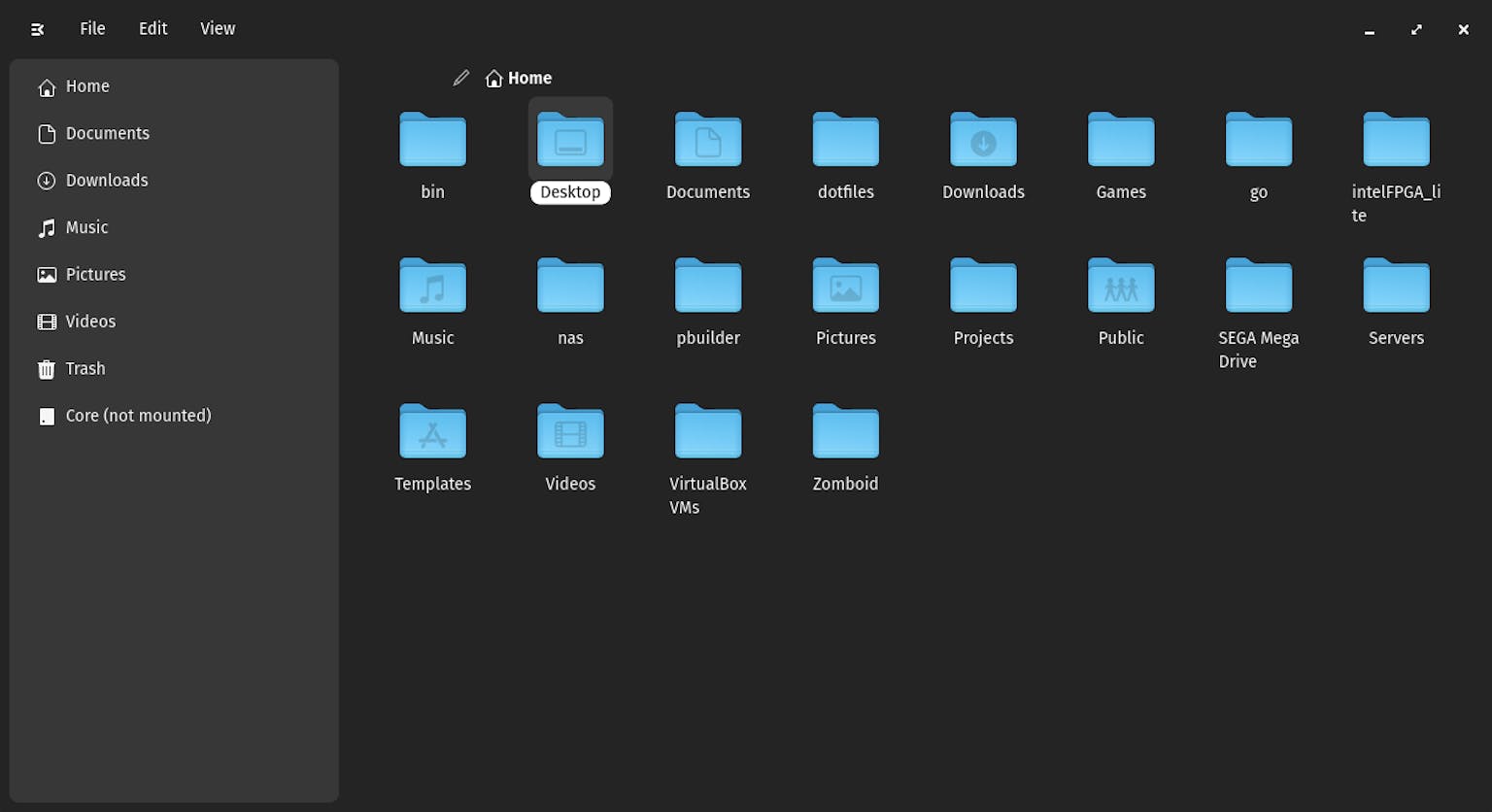This screenshot has width=1492, height=812.
Task: Click the Music folder icon in grid
Action: [x=432, y=287]
